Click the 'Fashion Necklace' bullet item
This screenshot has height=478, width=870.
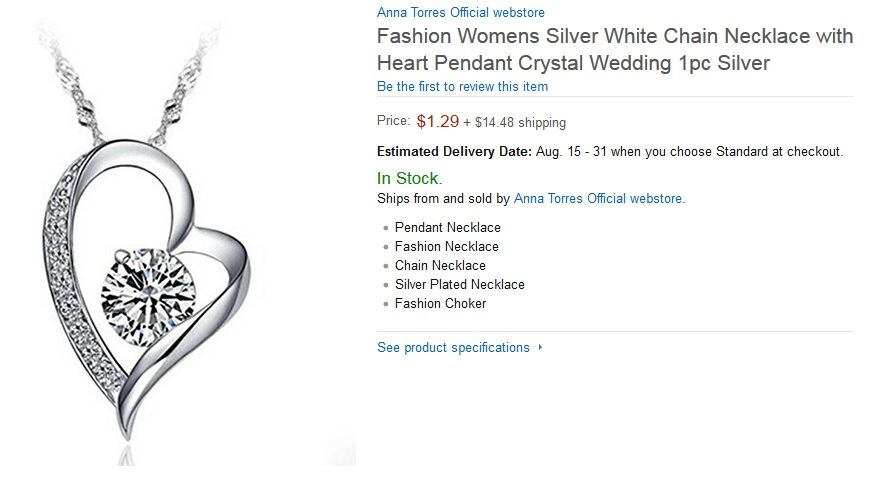pyautogui.click(x=446, y=247)
